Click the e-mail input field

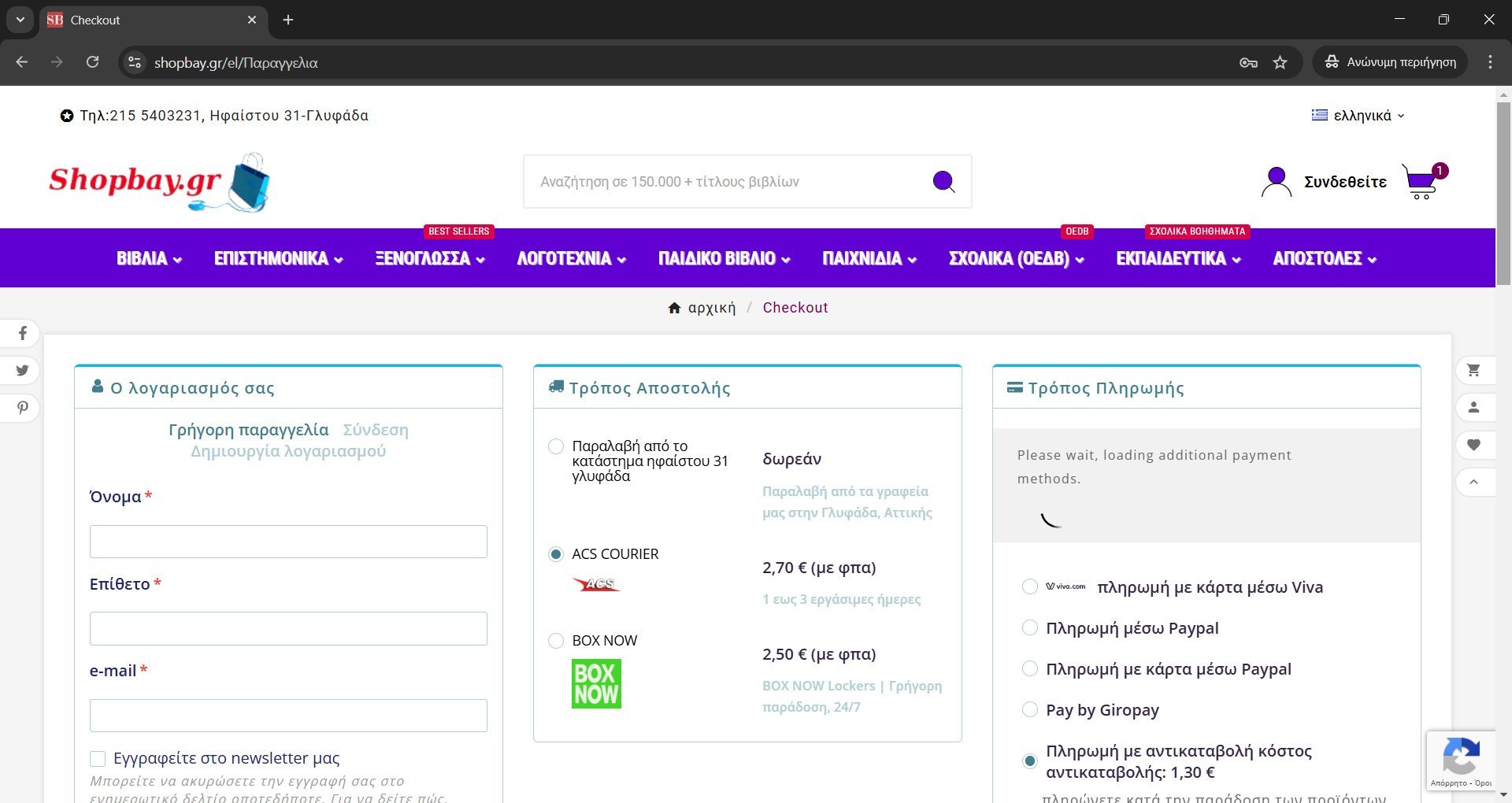(x=288, y=716)
